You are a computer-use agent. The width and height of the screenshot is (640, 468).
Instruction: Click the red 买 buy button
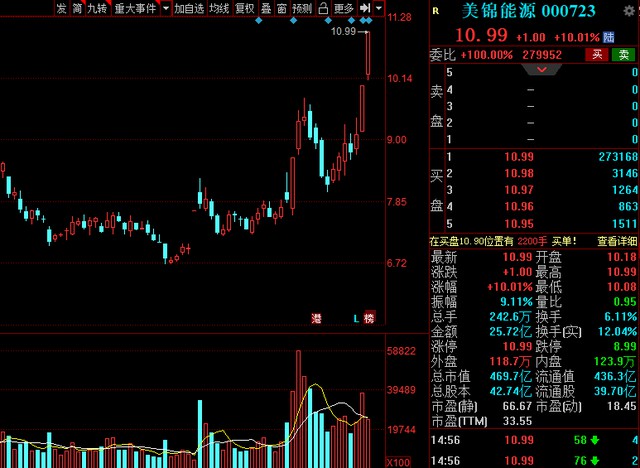click(597, 54)
